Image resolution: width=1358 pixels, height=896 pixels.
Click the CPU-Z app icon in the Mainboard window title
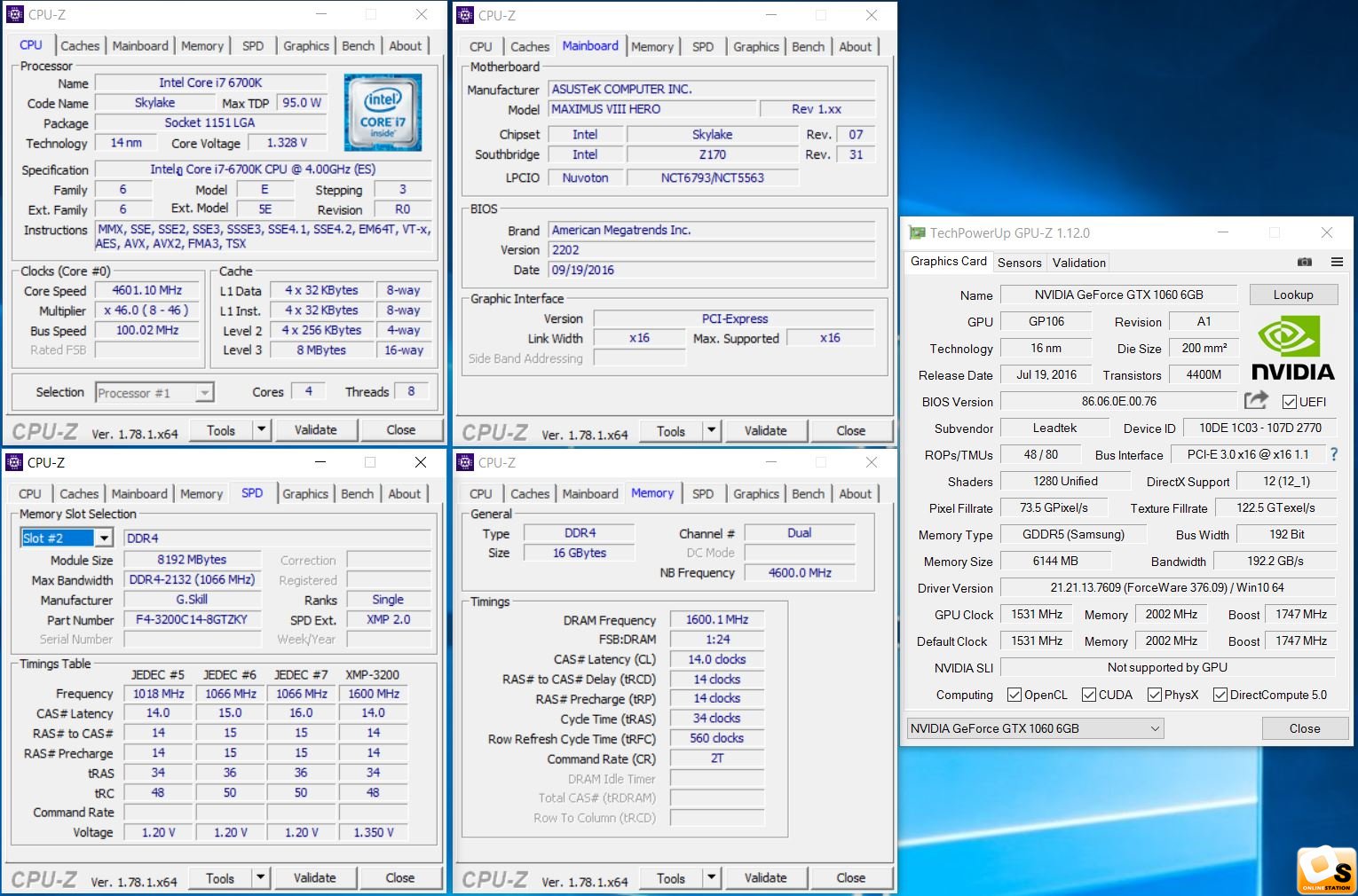(465, 15)
